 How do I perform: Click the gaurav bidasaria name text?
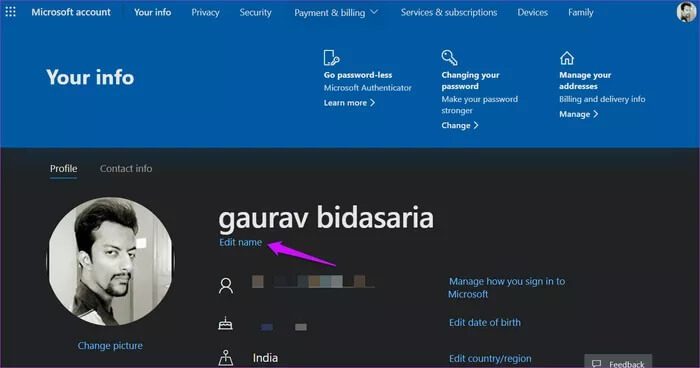point(326,218)
